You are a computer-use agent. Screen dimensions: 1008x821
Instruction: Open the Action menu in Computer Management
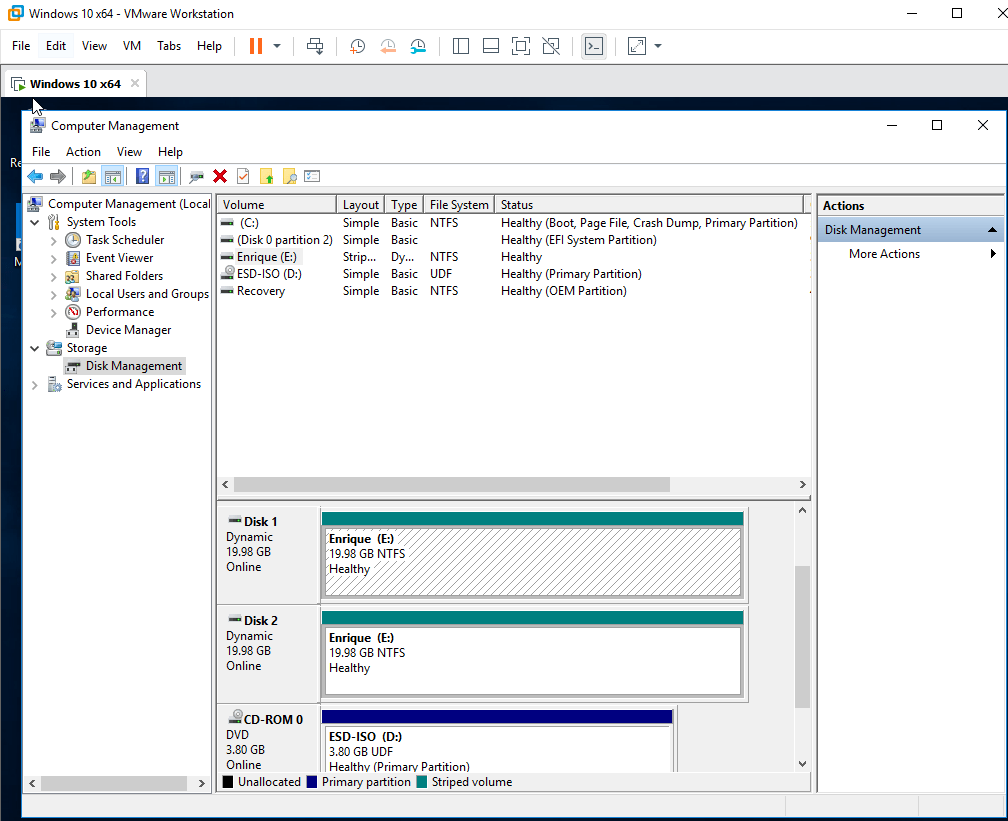tap(84, 152)
